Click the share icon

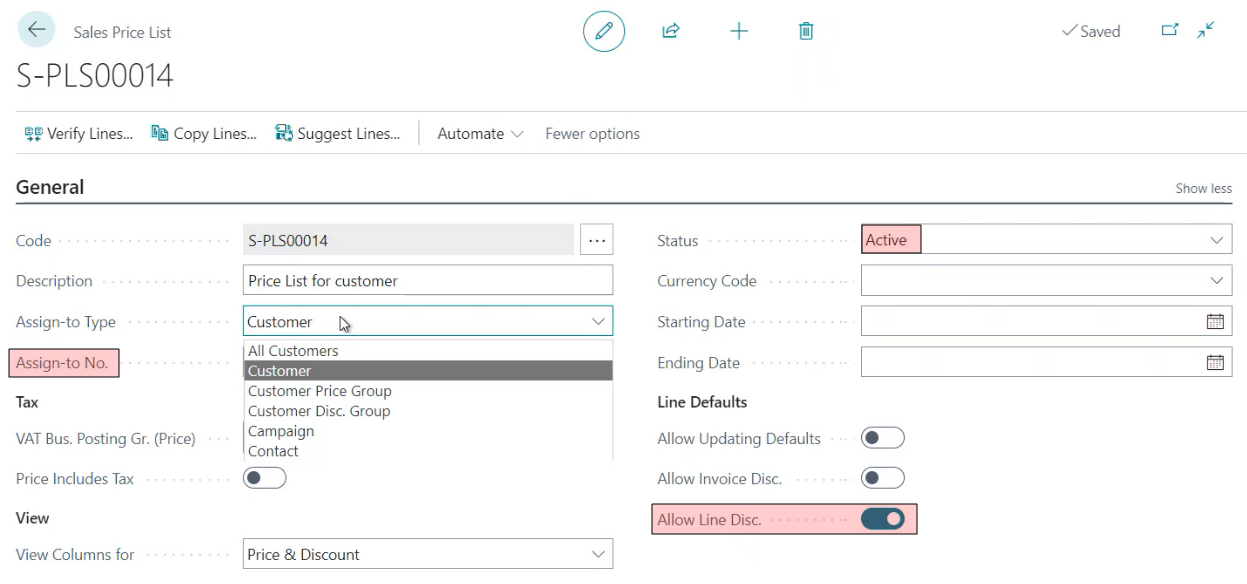(x=671, y=31)
